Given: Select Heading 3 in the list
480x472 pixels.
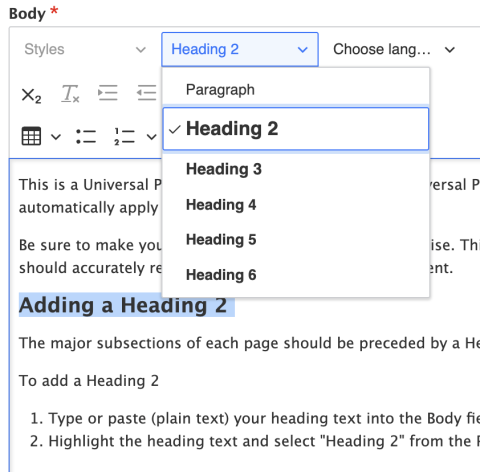Looking at the screenshot, I should (x=296, y=169).
